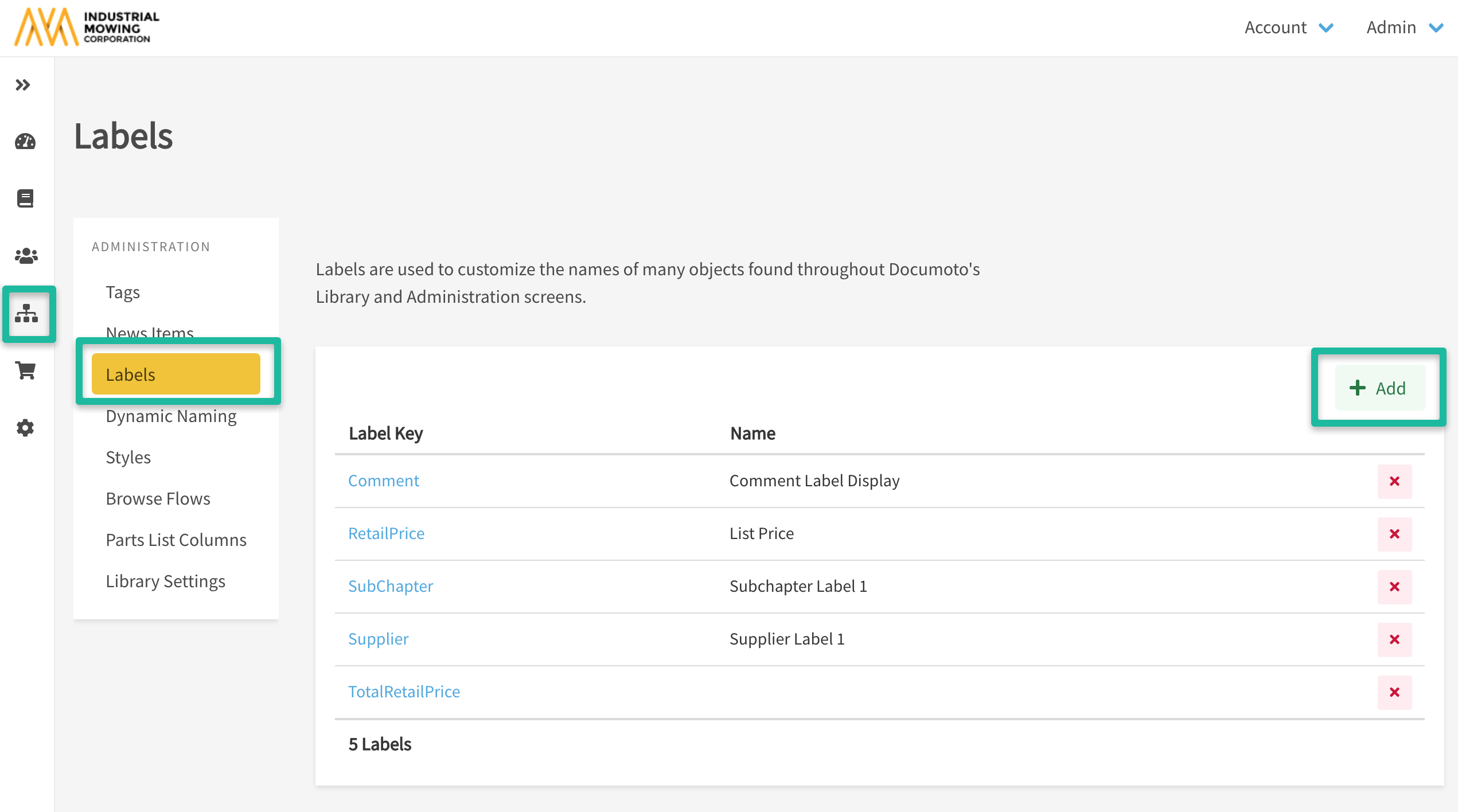Select the organization hierarchy icon
This screenshot has height=812, width=1458.
point(26,314)
